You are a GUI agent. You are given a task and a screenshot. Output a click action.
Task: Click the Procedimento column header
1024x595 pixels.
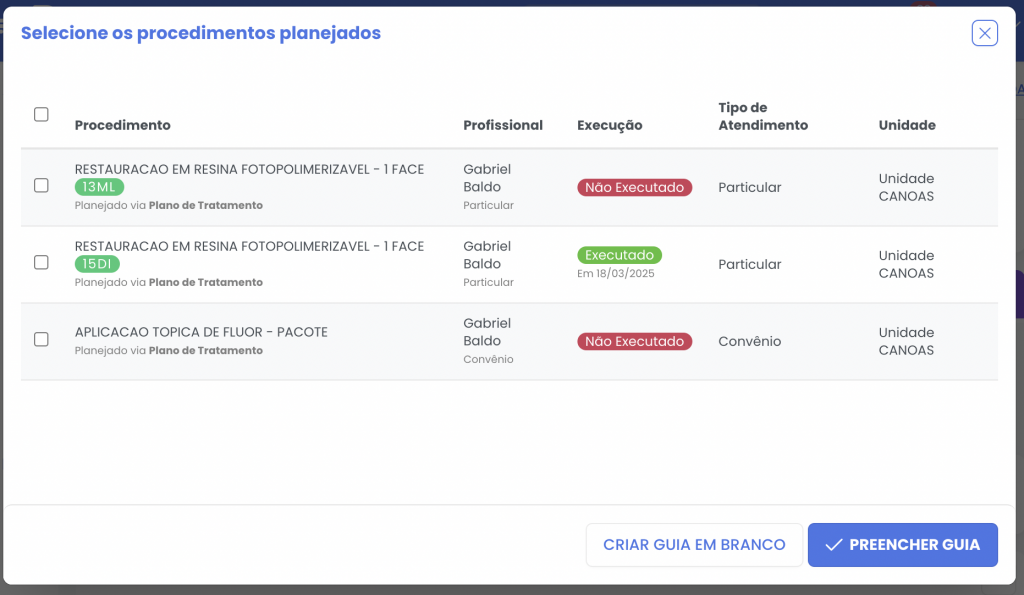[x=122, y=125]
